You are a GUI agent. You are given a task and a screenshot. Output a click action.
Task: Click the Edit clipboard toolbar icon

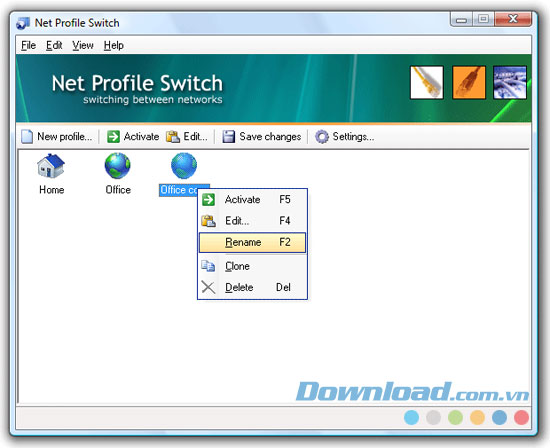click(173, 136)
